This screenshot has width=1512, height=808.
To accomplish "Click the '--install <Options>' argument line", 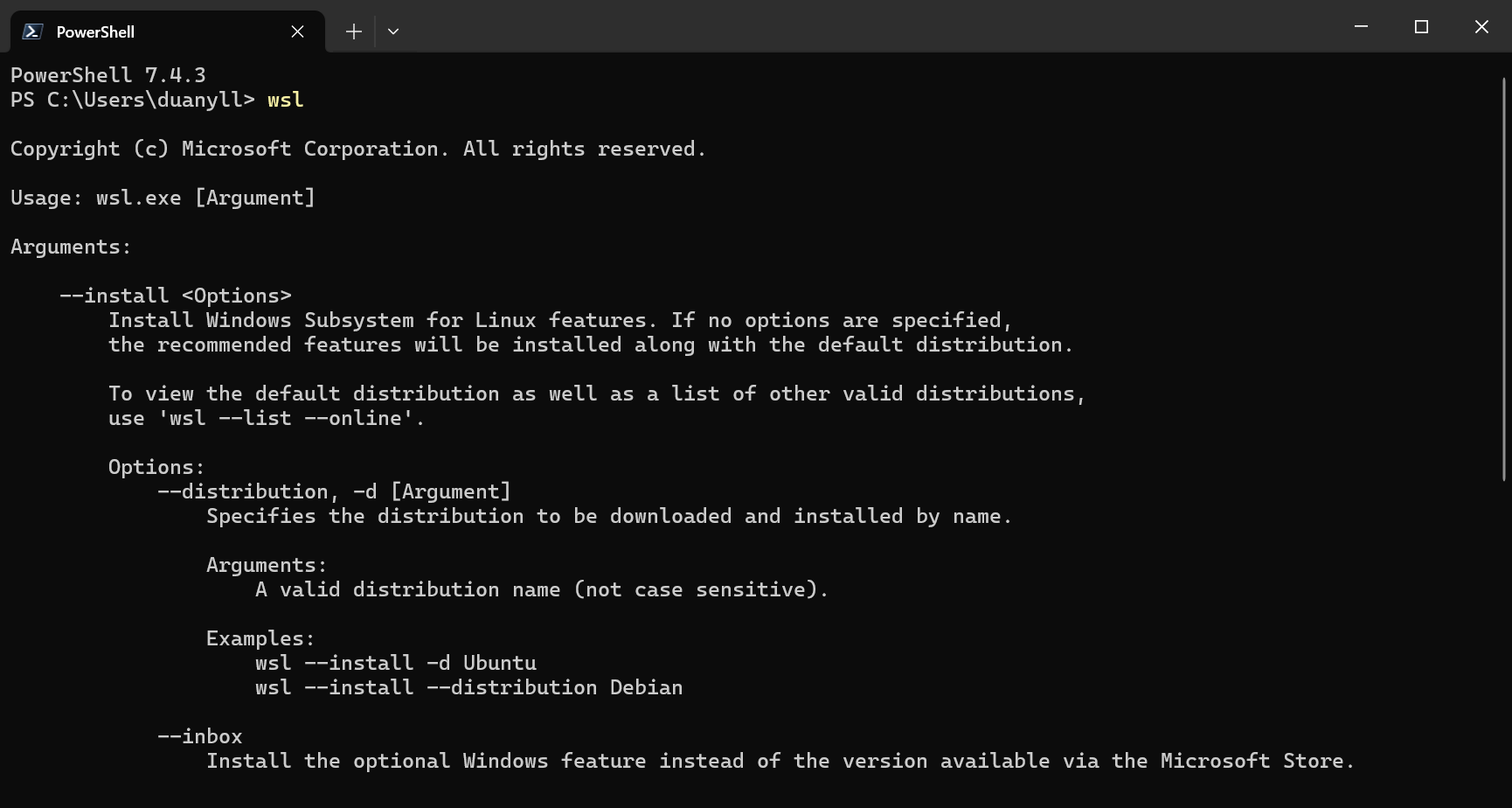I will pyautogui.click(x=175, y=296).
